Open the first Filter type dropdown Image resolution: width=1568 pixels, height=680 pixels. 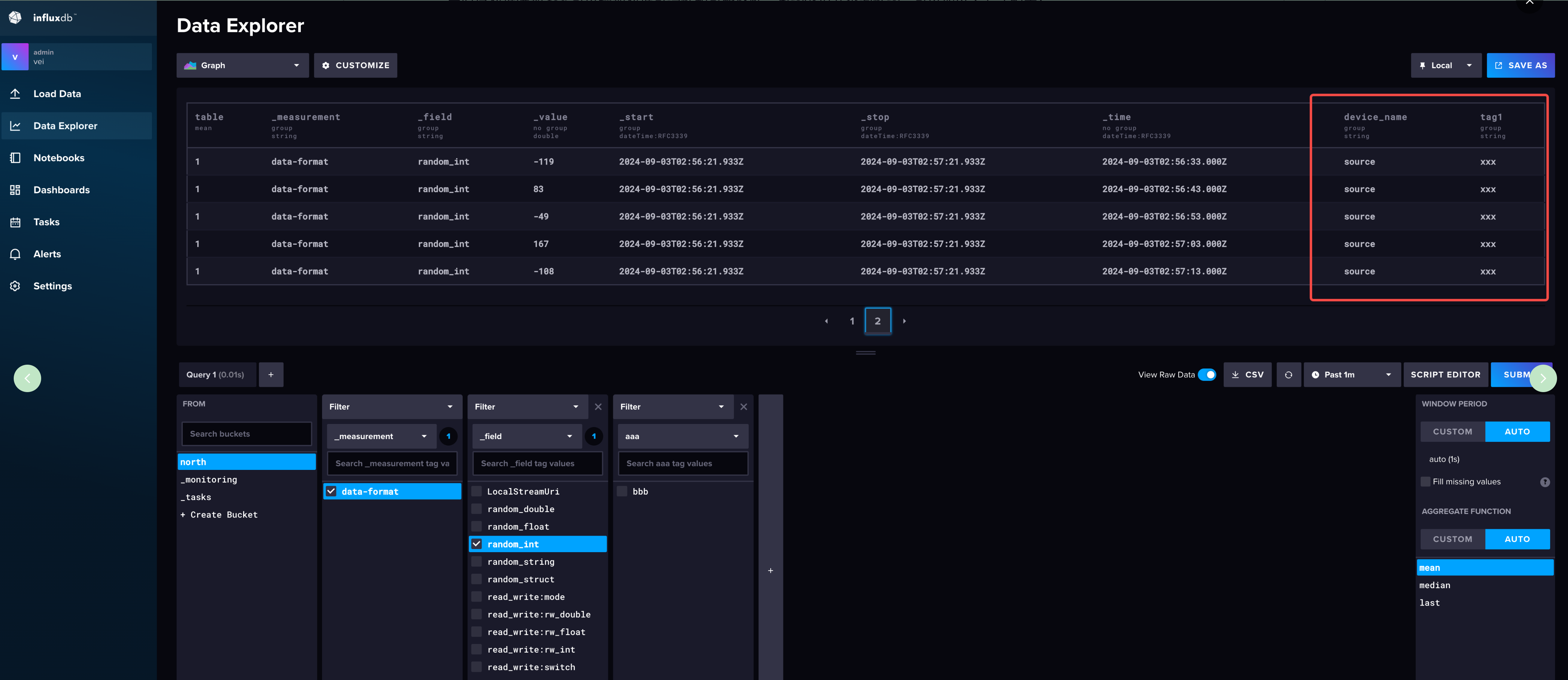(391, 407)
